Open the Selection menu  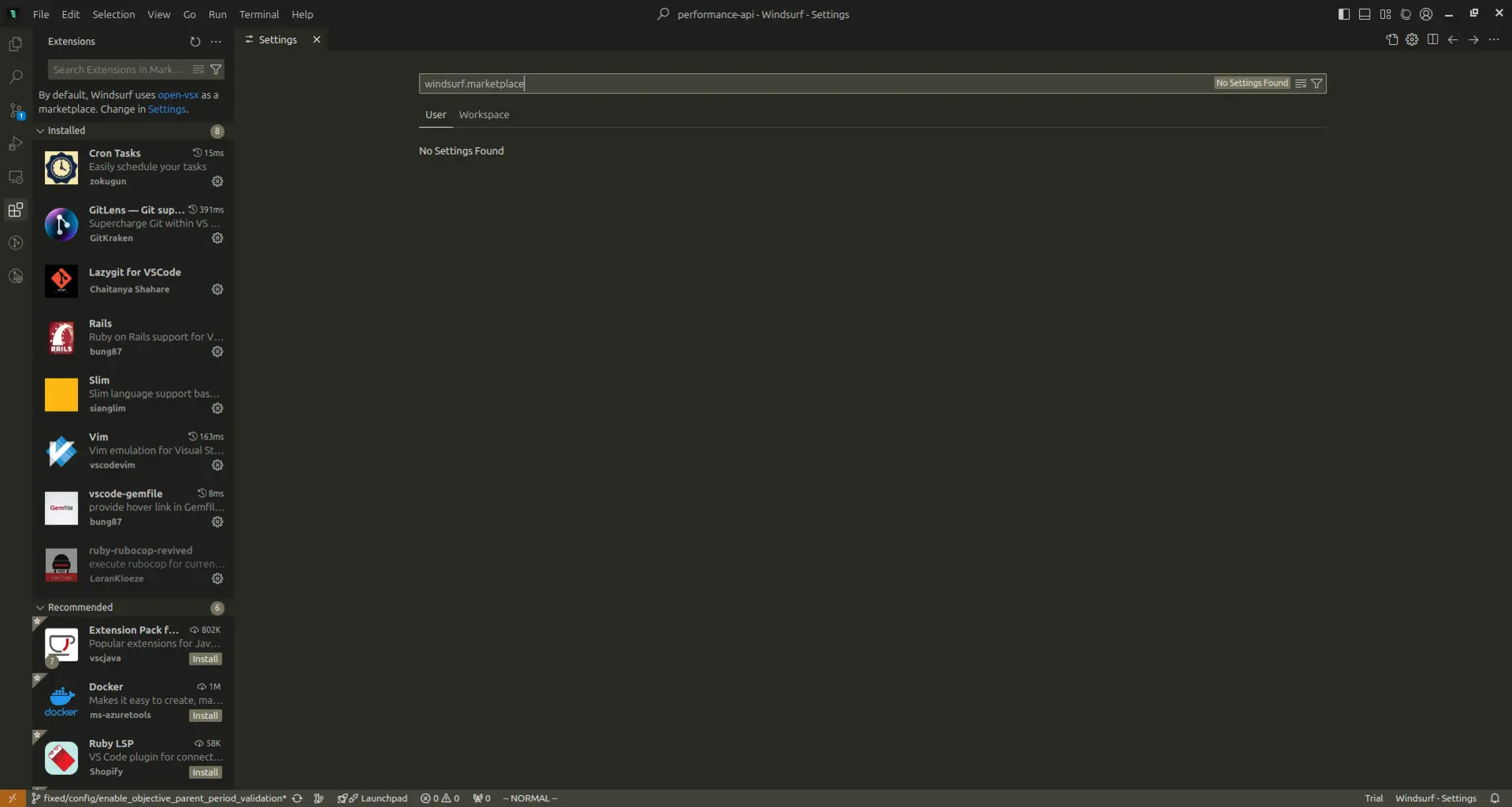point(113,14)
